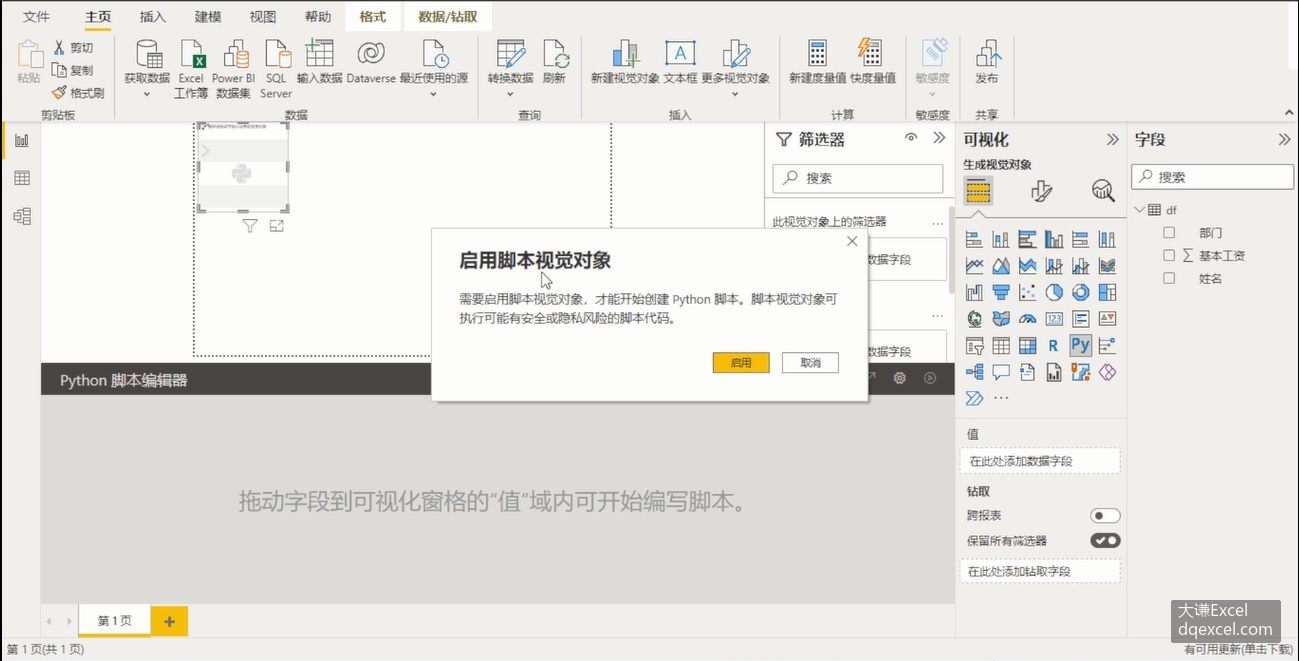Select the card (123) visual icon
The height and width of the screenshot is (661, 1299).
pyautogui.click(x=1053, y=319)
